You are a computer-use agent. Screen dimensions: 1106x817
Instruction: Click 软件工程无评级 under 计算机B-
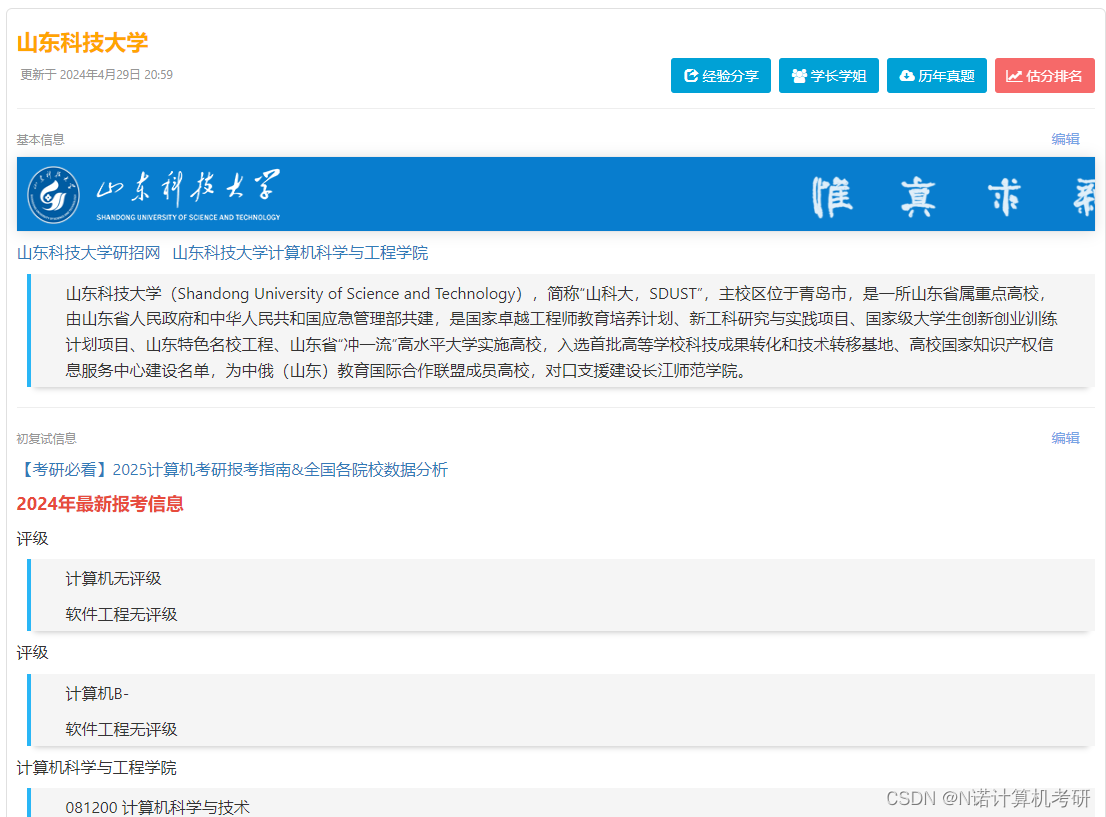coord(121,730)
